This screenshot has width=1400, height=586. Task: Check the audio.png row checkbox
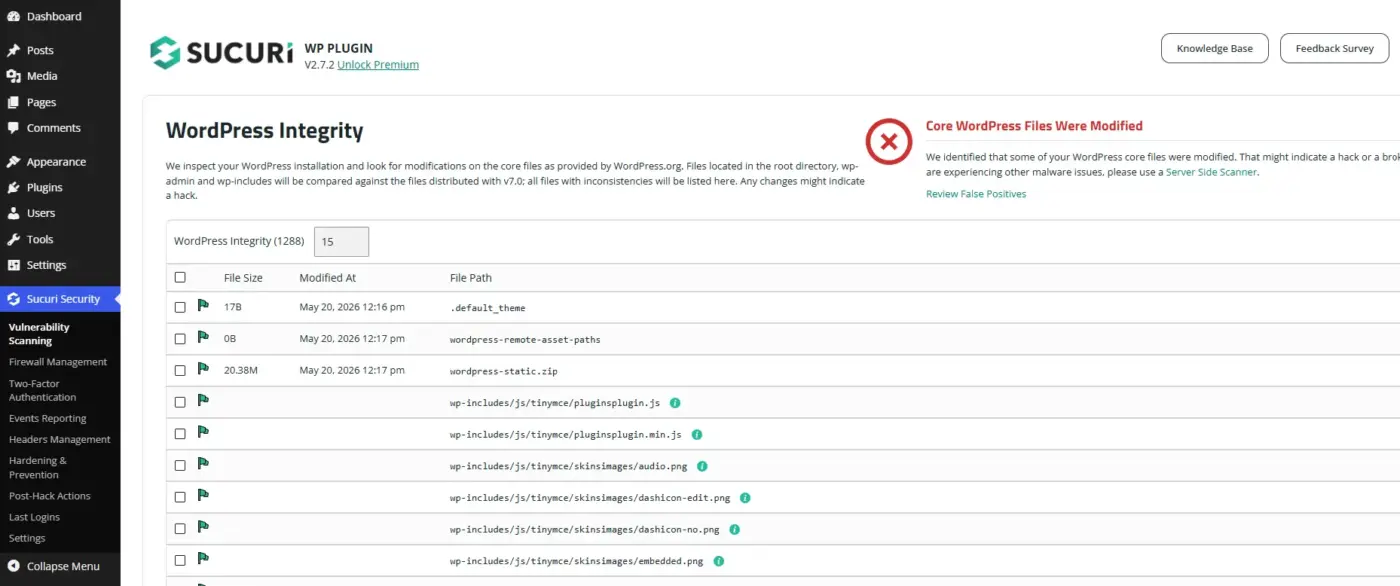click(x=180, y=465)
